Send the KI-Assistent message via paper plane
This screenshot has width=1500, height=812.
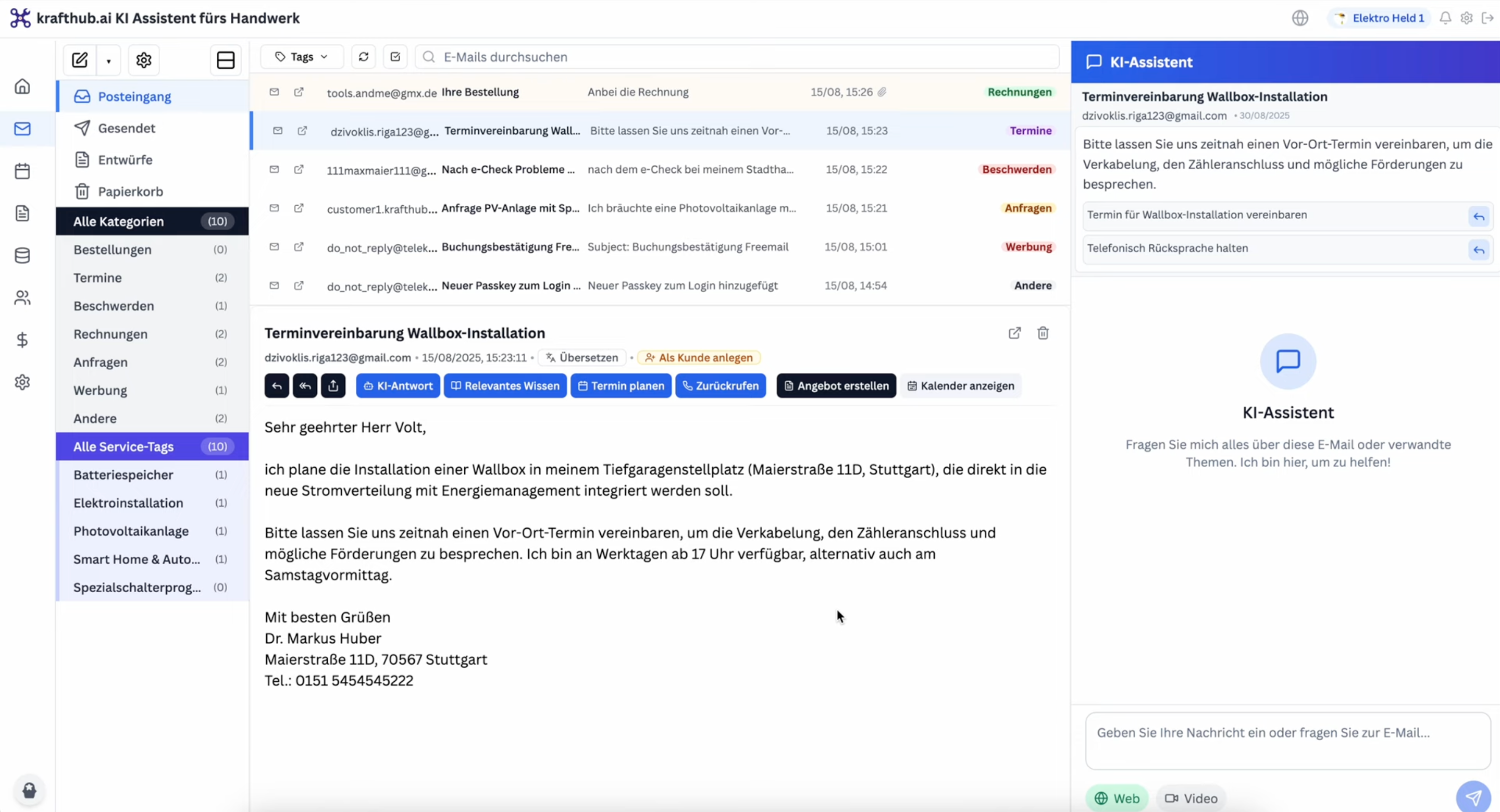point(1473,797)
